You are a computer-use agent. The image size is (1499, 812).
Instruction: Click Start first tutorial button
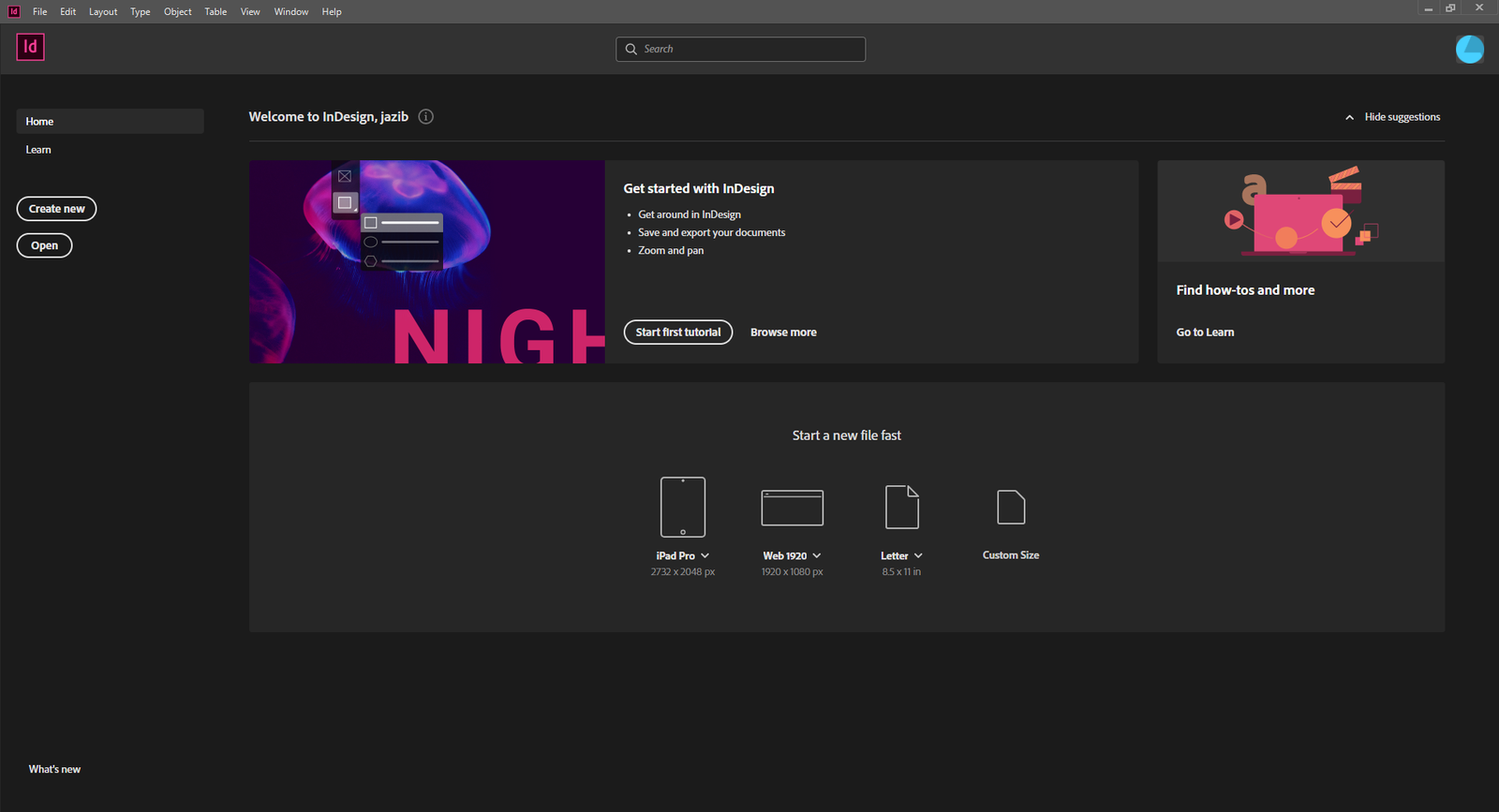(x=678, y=332)
